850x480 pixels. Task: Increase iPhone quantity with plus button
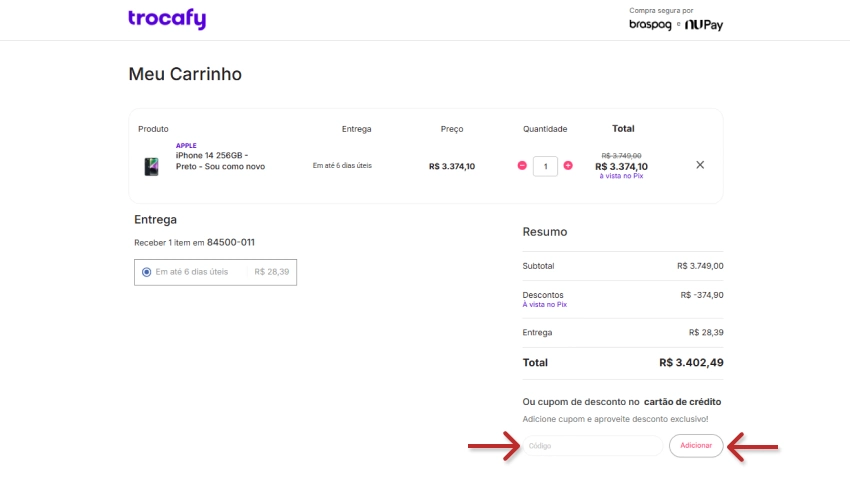coord(568,165)
